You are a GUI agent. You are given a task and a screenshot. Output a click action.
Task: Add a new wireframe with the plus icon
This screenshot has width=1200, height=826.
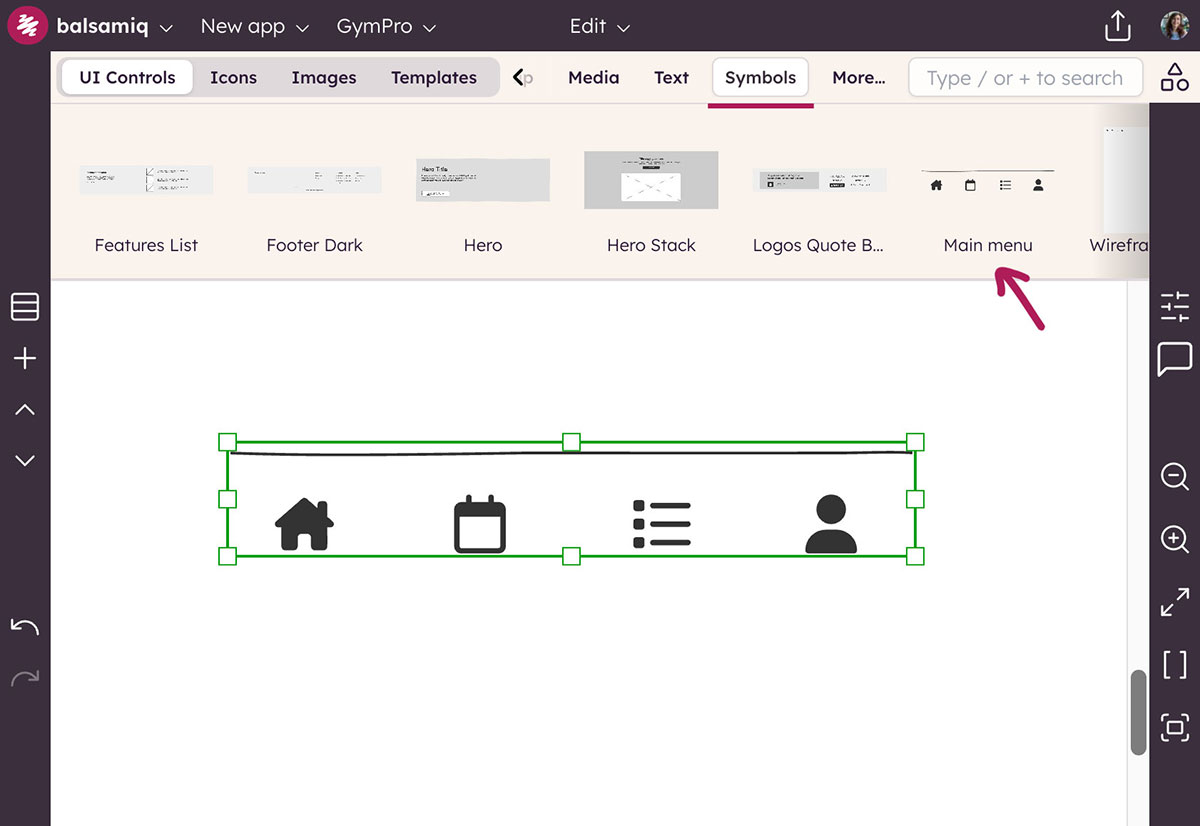pyautogui.click(x=24, y=358)
